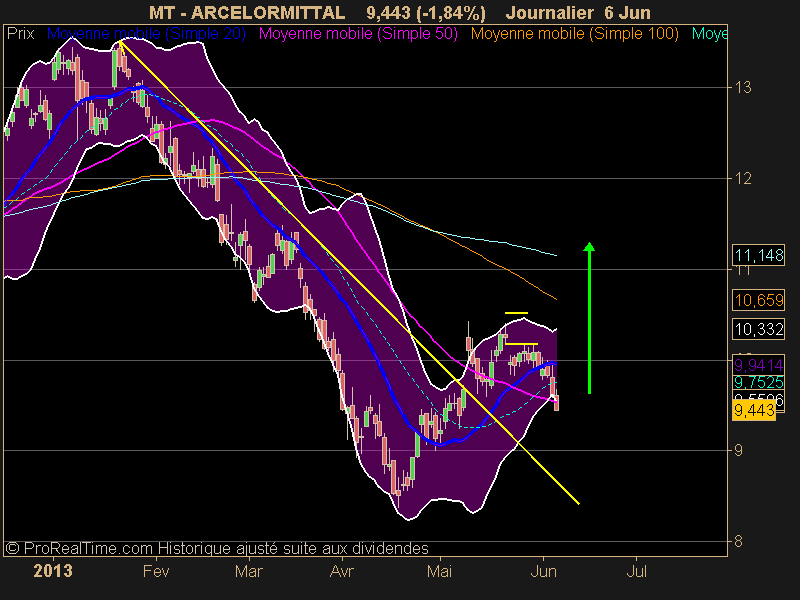This screenshot has height=600, width=800.
Task: Select the teal 9,7525 price tag
Action: [x=759, y=382]
